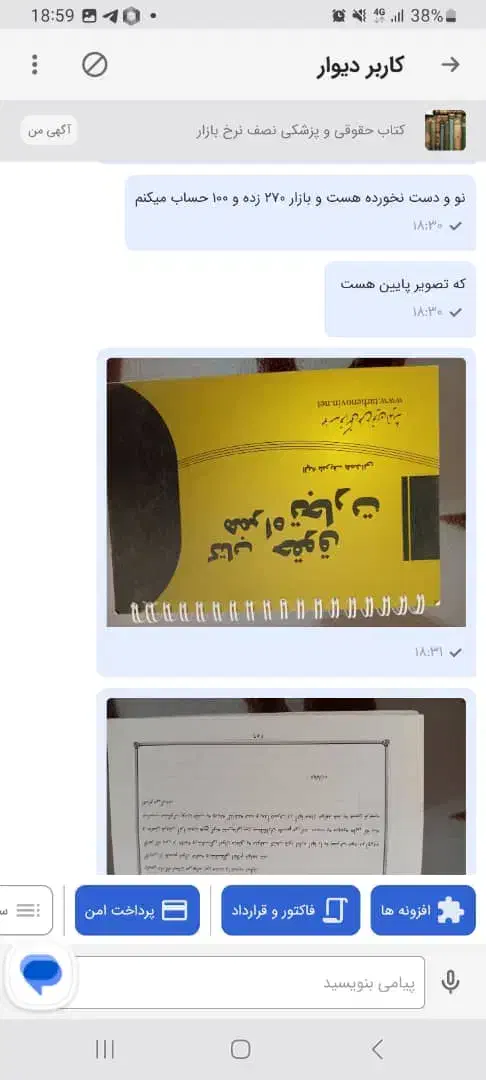Tap the puzzle piece add-ons icon
The width and height of the screenshot is (486, 1080).
(x=451, y=911)
